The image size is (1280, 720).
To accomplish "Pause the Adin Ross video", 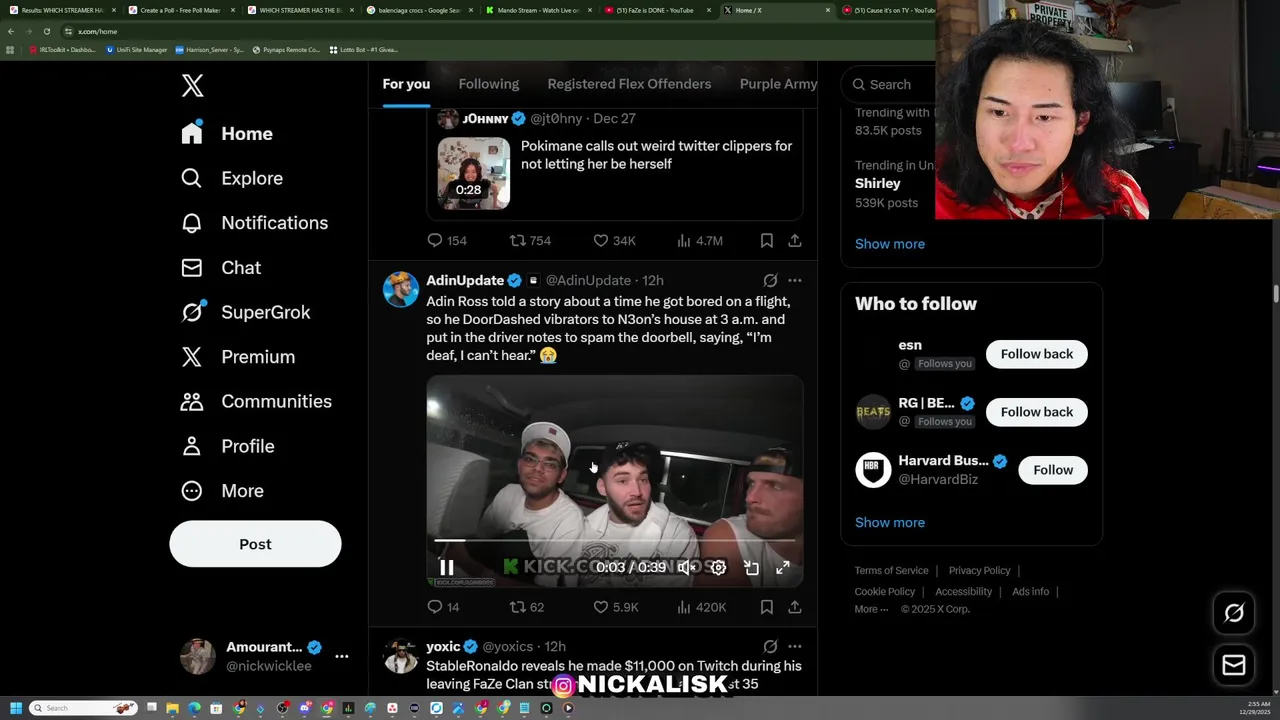I will click(447, 568).
